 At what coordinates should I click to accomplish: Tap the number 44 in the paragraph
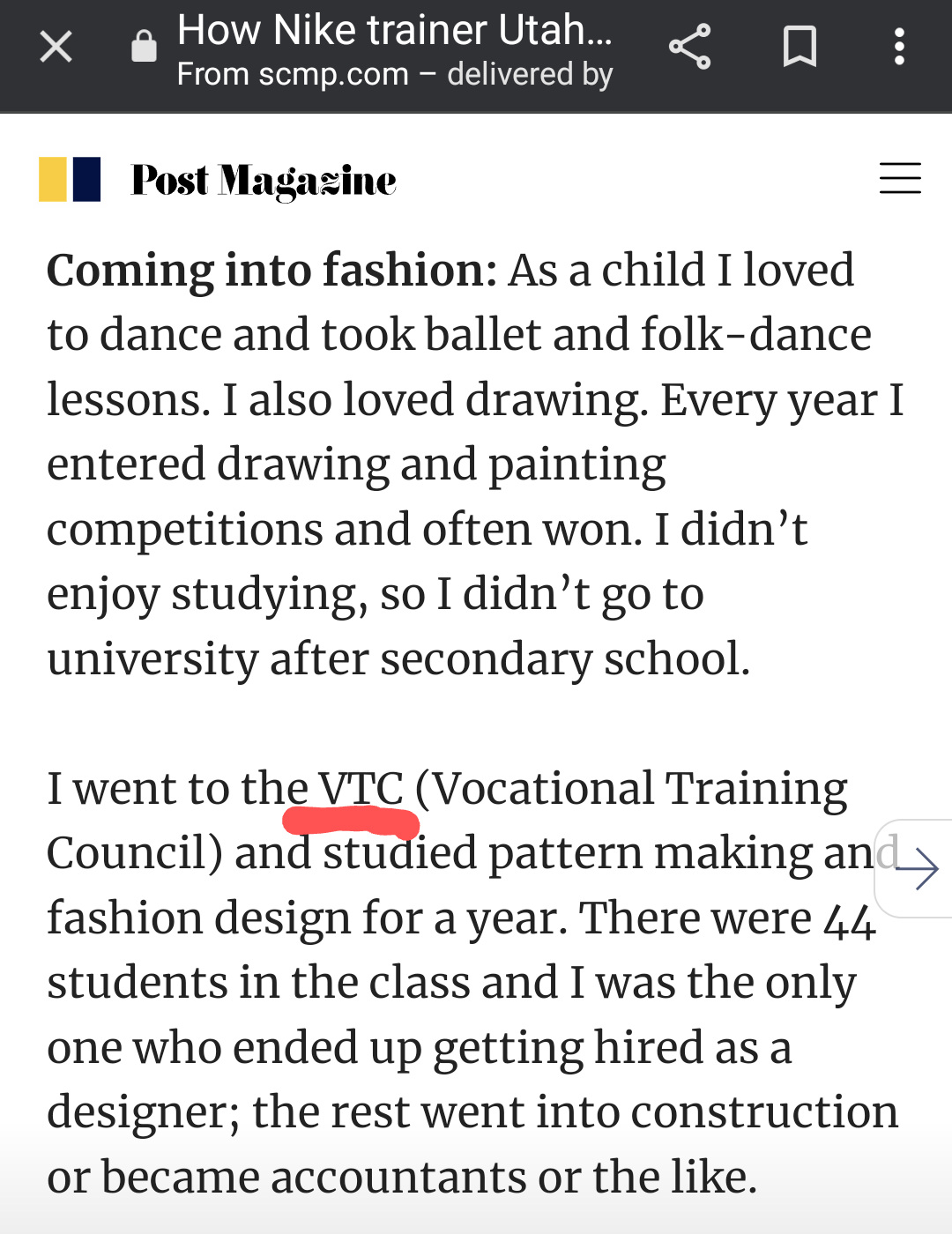point(850,919)
